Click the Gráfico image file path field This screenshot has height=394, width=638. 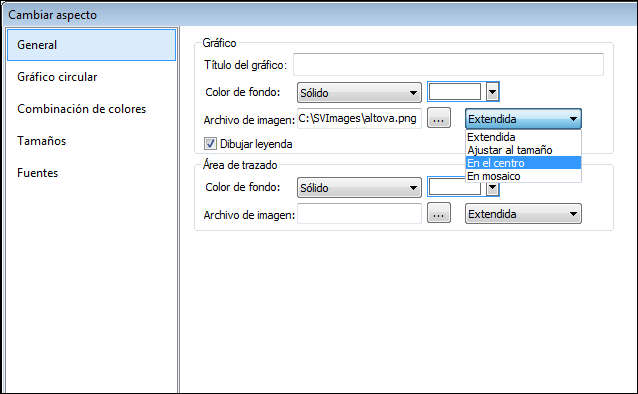point(359,118)
